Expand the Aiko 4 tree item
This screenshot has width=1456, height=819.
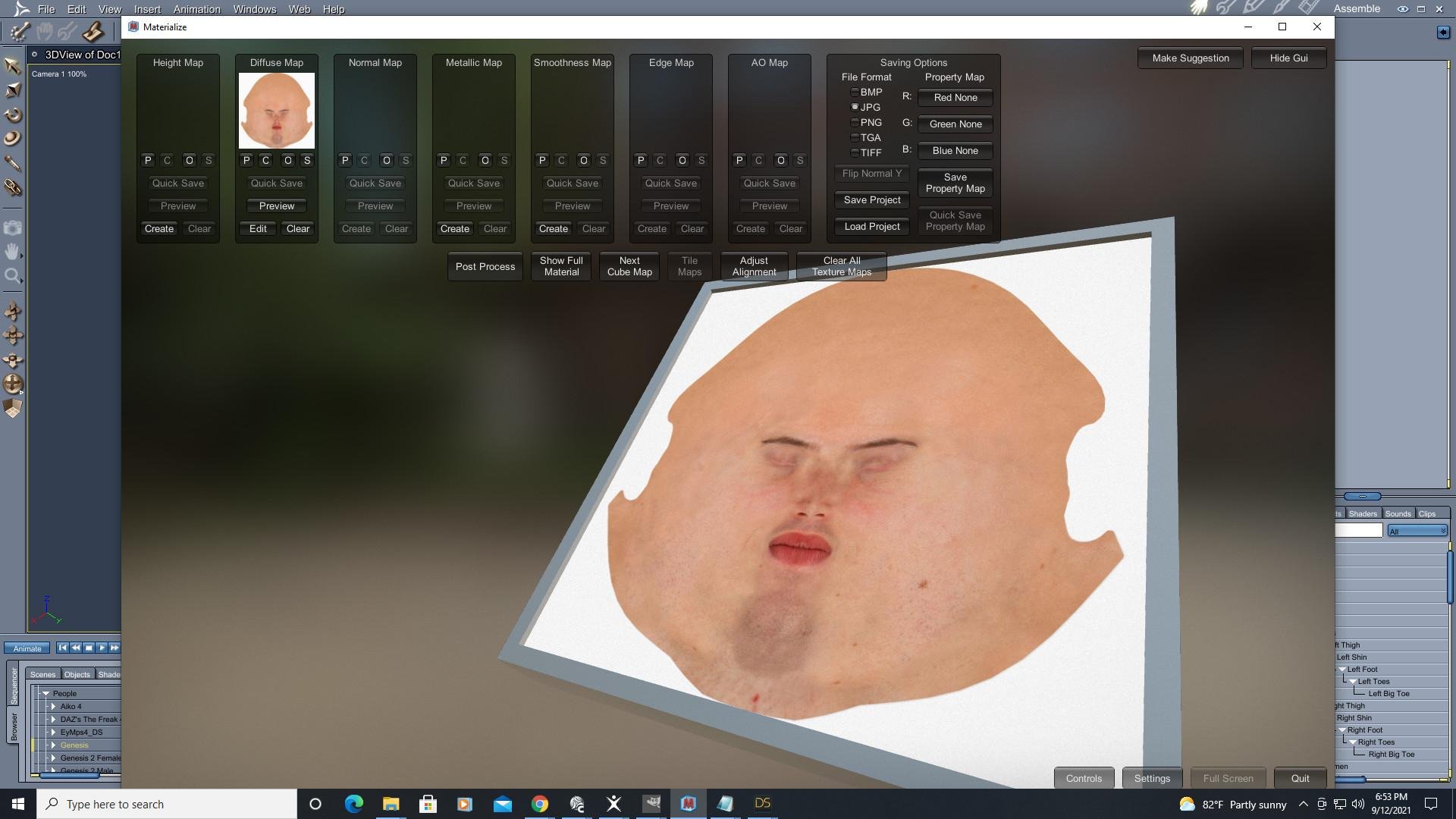[53, 706]
